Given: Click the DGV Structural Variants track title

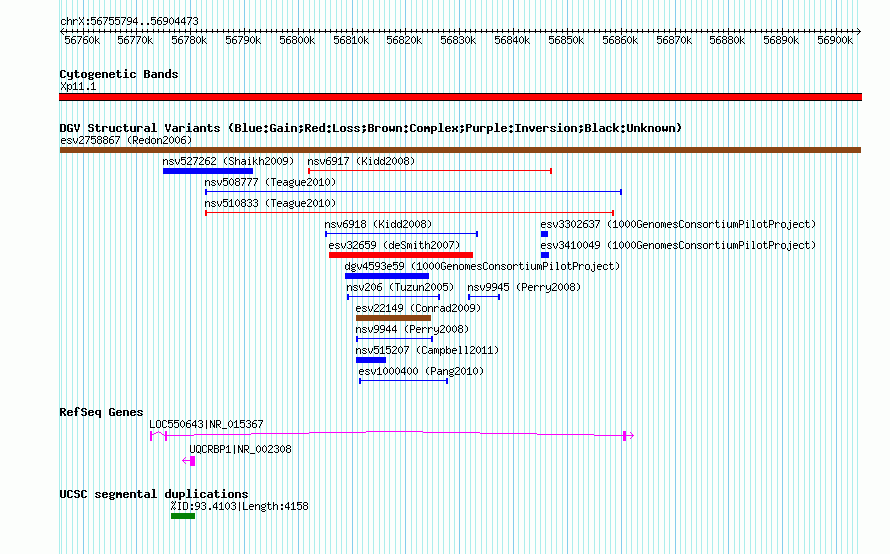Looking at the screenshot, I should coord(371,128).
